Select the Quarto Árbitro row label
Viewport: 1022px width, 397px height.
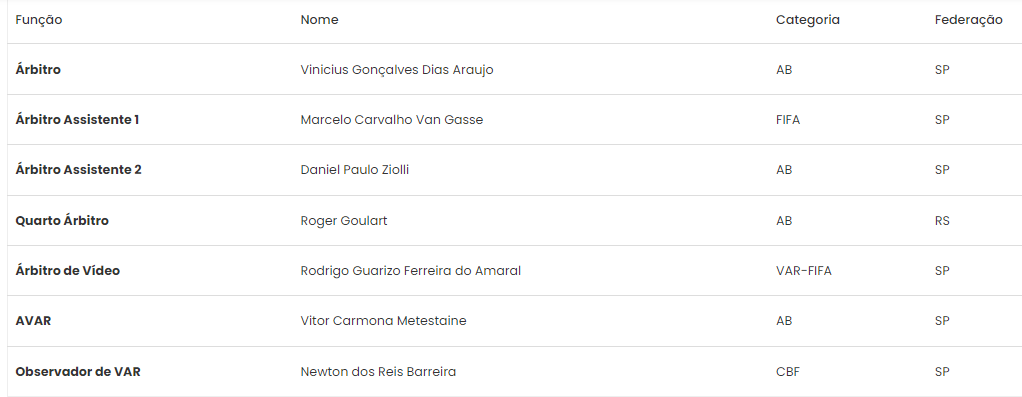coord(62,221)
